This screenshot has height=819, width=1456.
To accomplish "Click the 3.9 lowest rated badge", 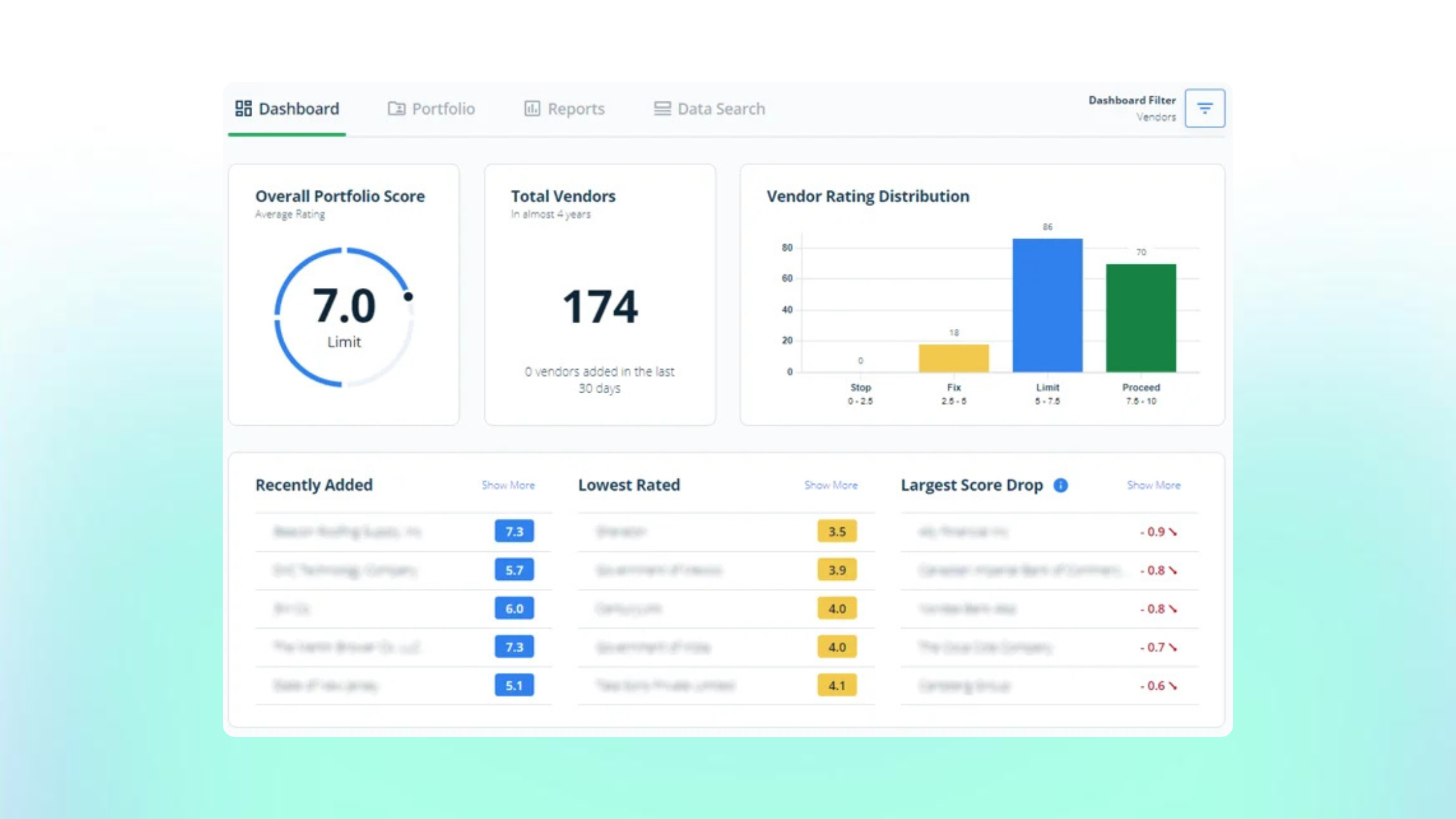I will click(x=837, y=570).
